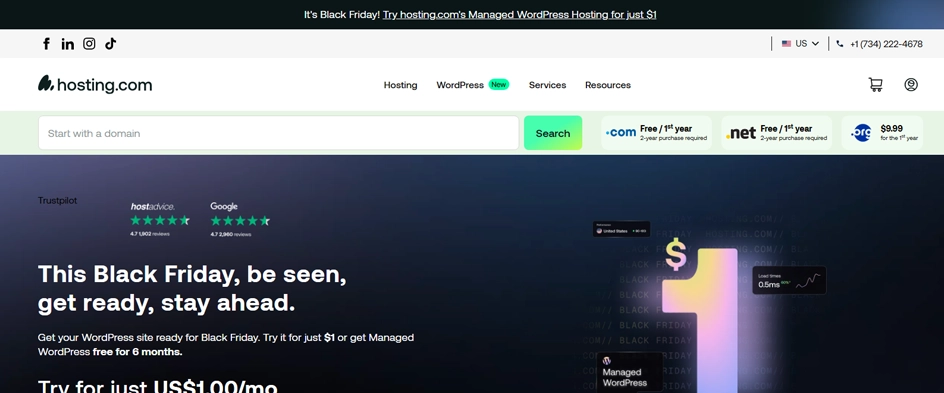Click the US flag icon
The width and height of the screenshot is (944, 393).
(786, 43)
